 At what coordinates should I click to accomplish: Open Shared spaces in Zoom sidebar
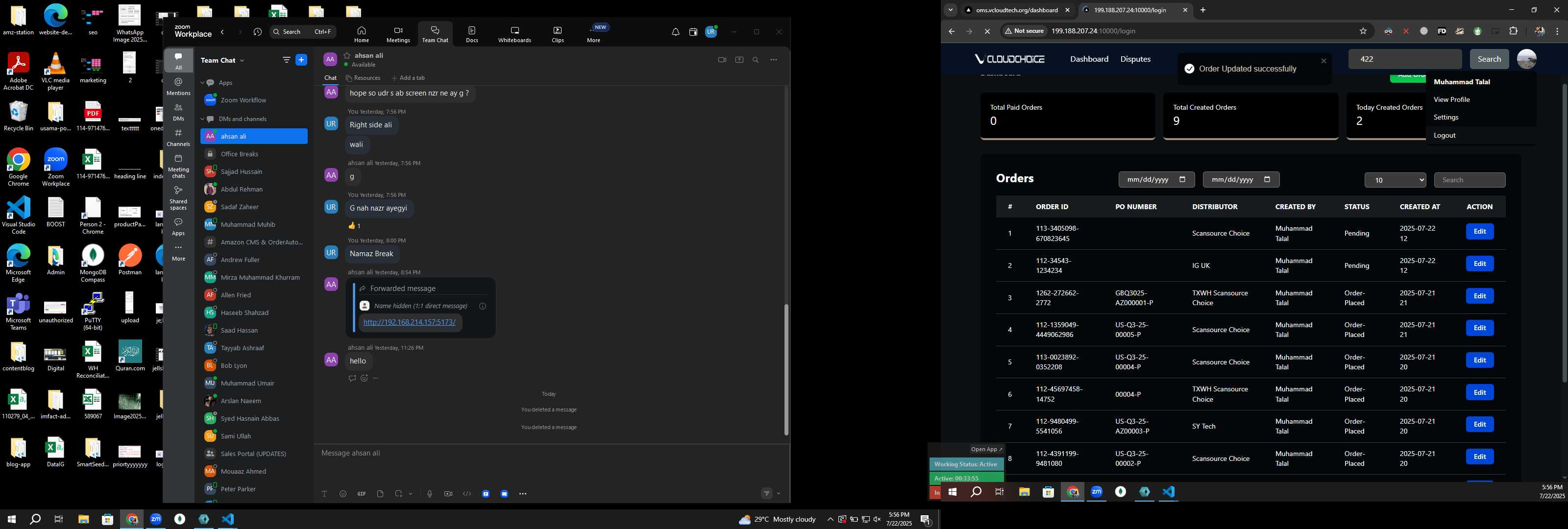point(178,198)
